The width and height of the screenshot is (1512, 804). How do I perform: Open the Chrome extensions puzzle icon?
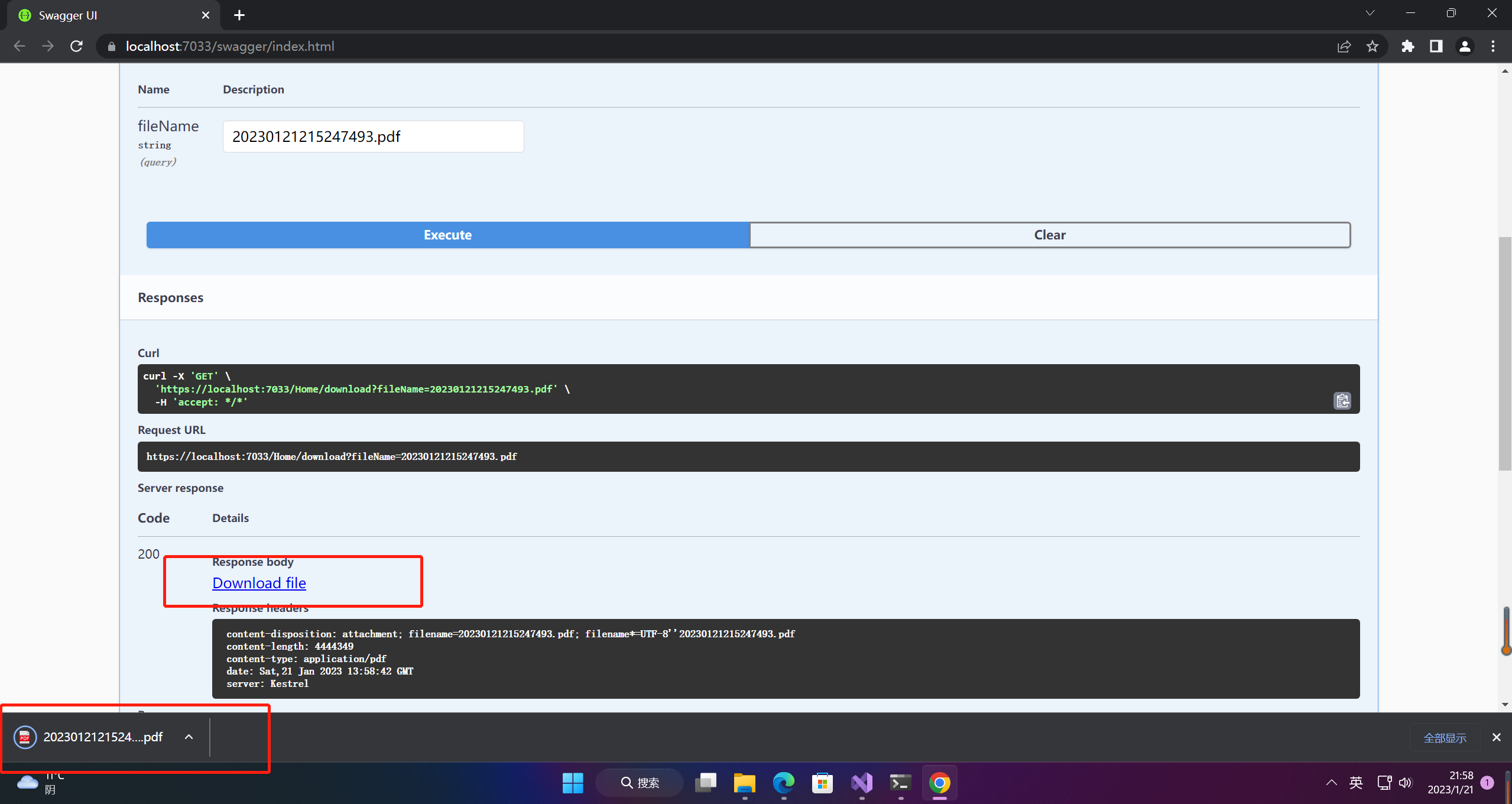click(1407, 46)
